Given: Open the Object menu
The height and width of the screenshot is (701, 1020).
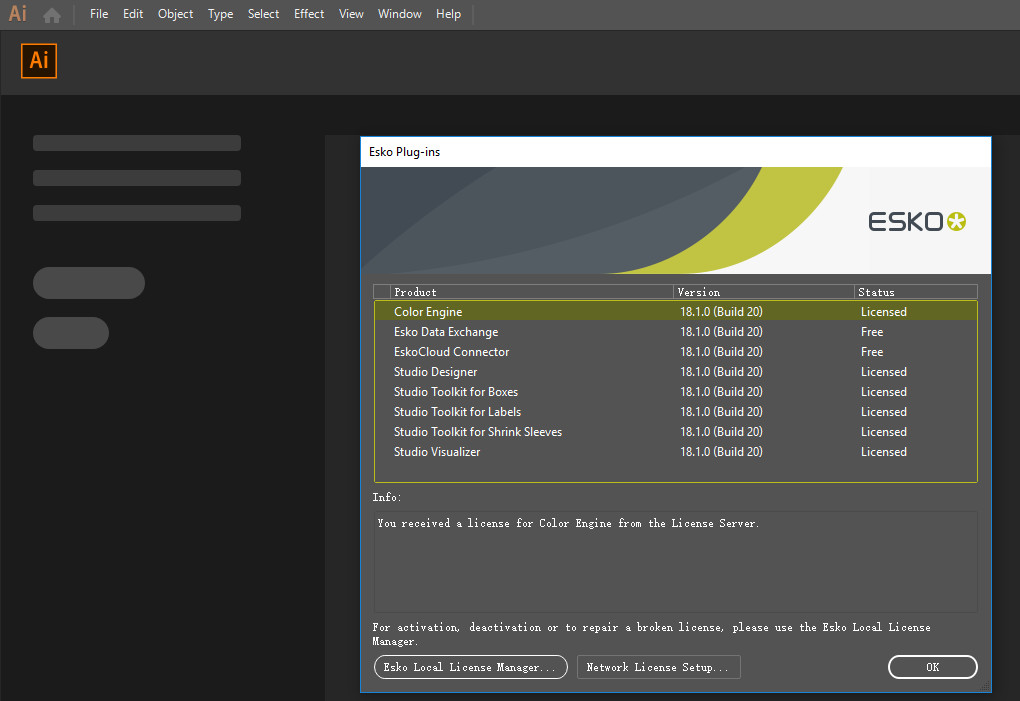Looking at the screenshot, I should pos(176,14).
